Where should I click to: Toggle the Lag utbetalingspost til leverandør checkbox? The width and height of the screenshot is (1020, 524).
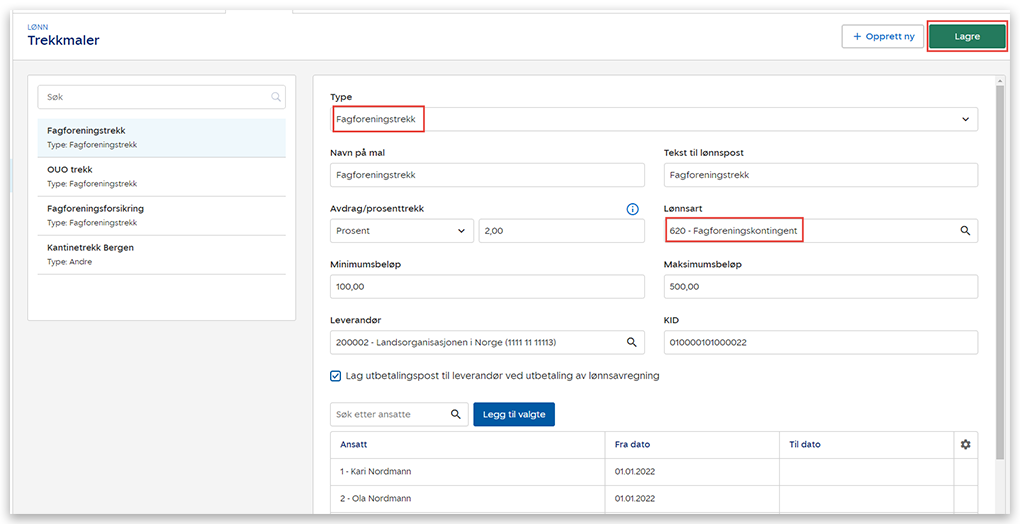coord(336,376)
